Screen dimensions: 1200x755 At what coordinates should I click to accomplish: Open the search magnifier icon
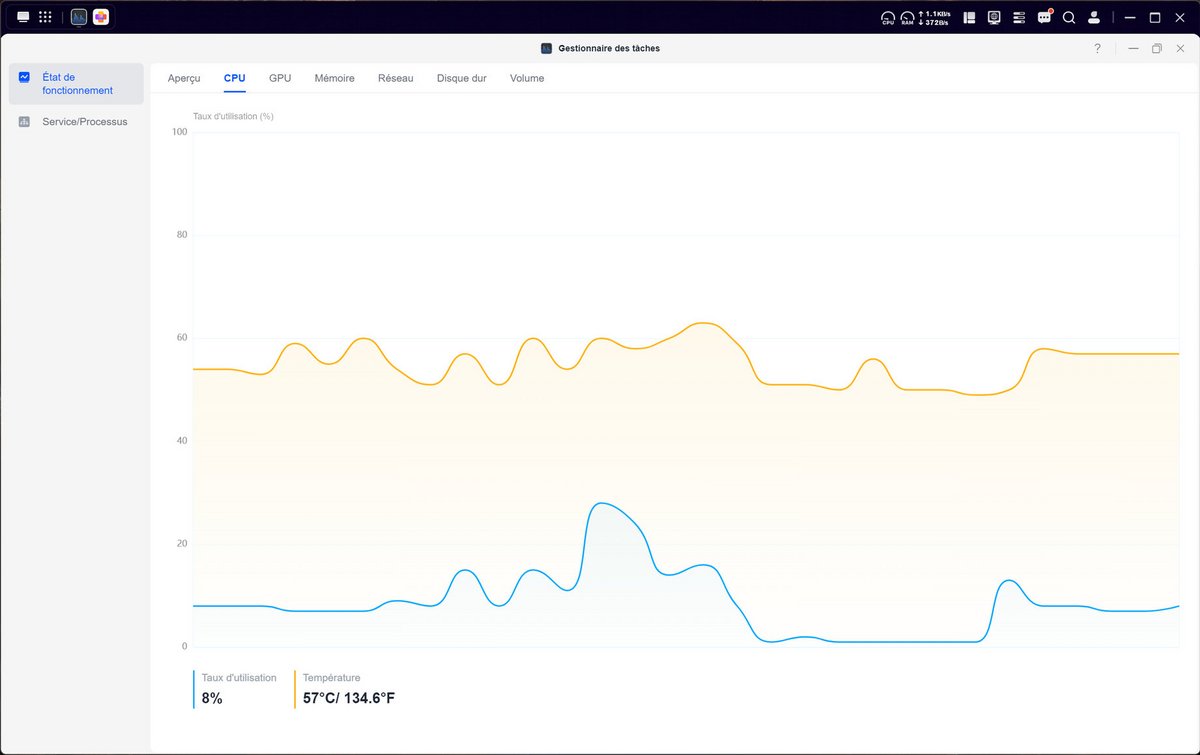coord(1069,17)
